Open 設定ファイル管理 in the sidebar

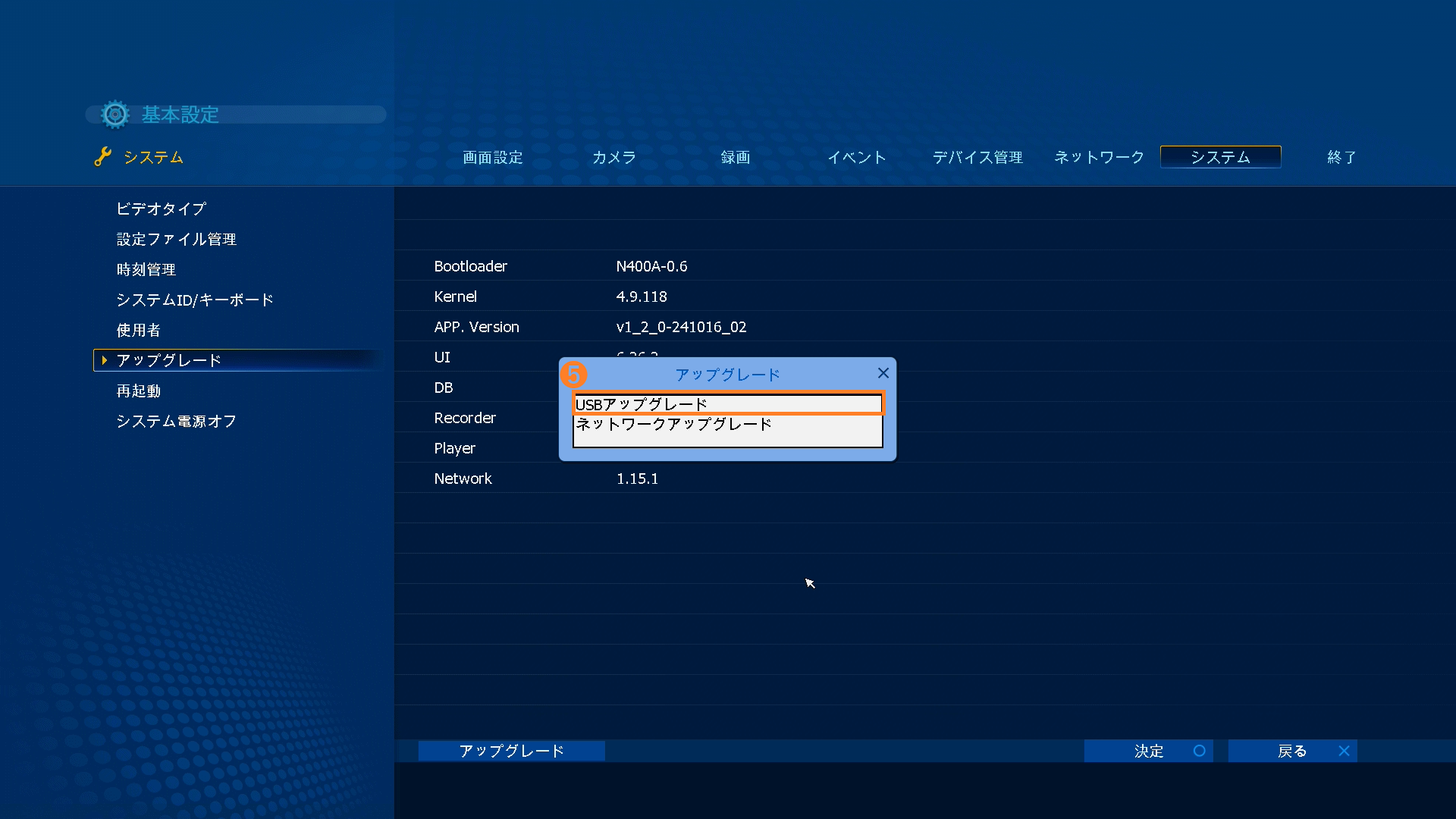[176, 239]
